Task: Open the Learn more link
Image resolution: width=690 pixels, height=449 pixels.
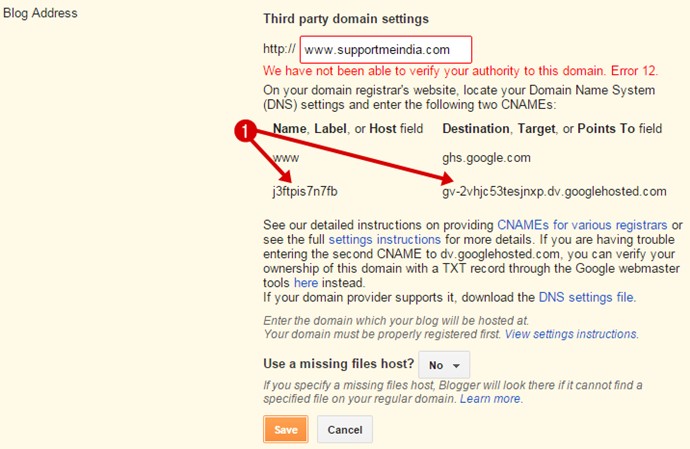Action: (490, 399)
